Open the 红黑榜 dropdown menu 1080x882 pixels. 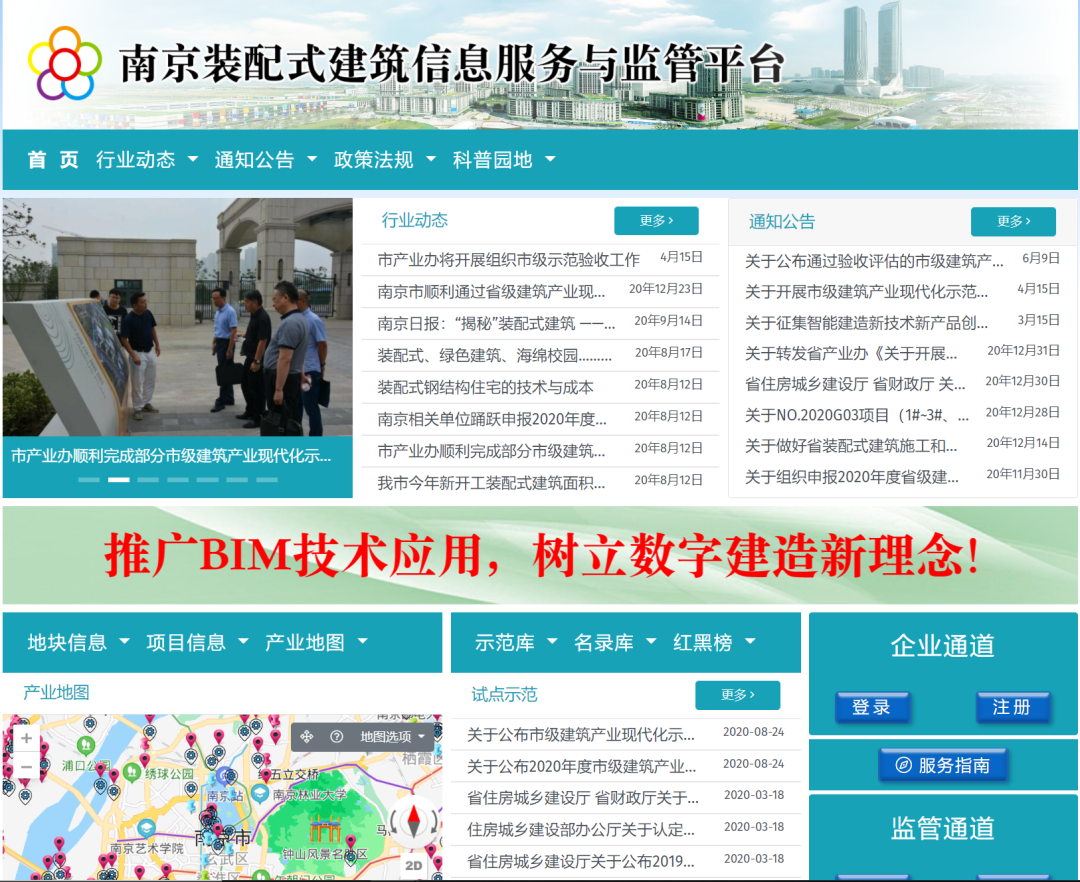click(x=714, y=643)
